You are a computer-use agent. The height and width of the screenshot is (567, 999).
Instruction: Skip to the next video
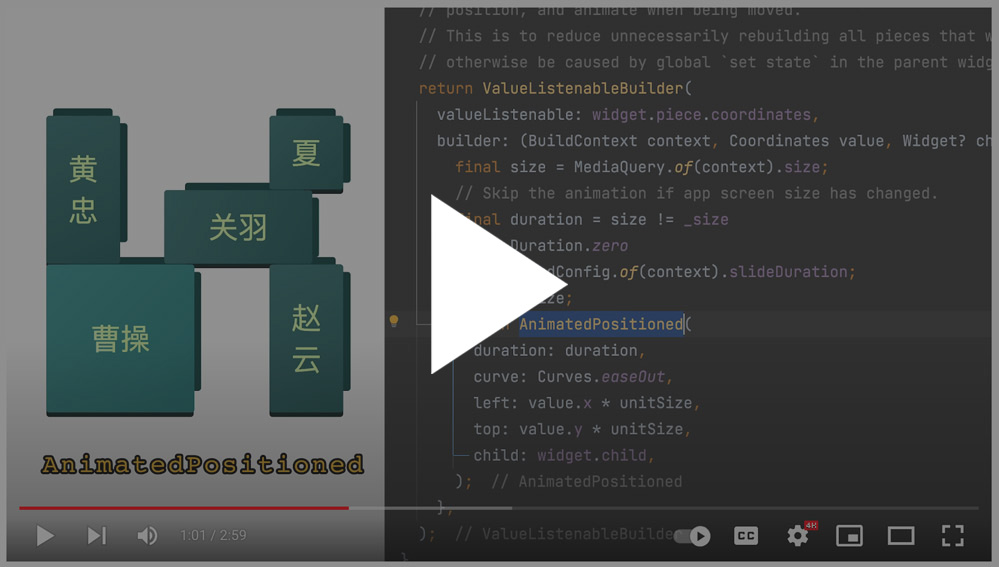tap(96, 536)
